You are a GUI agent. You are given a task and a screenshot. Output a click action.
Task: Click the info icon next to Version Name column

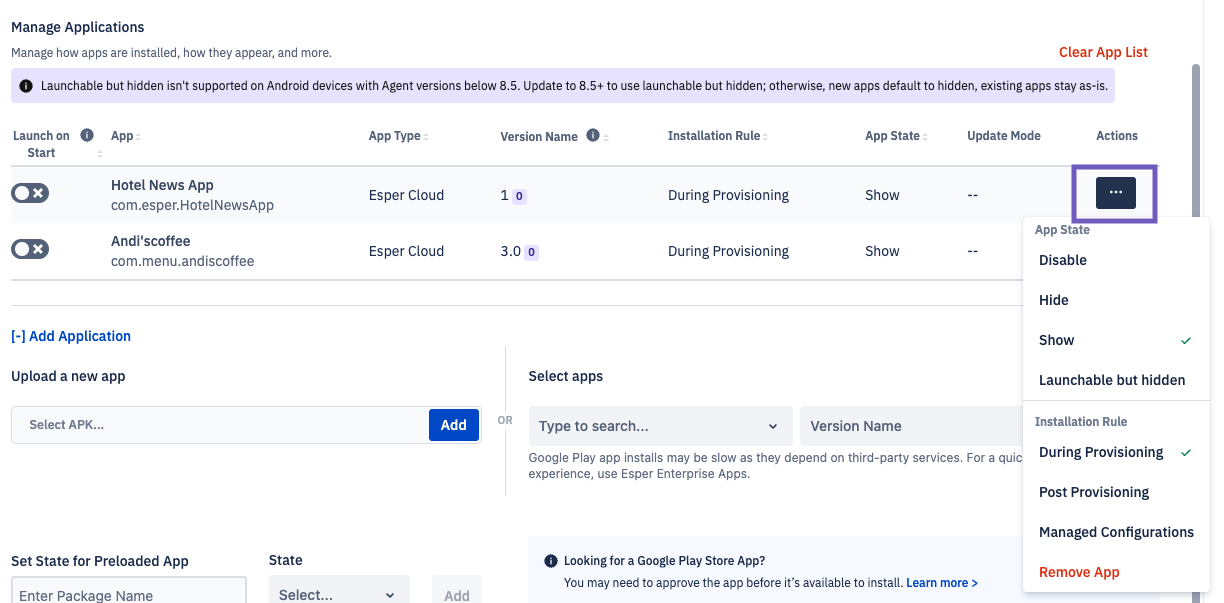(594, 135)
